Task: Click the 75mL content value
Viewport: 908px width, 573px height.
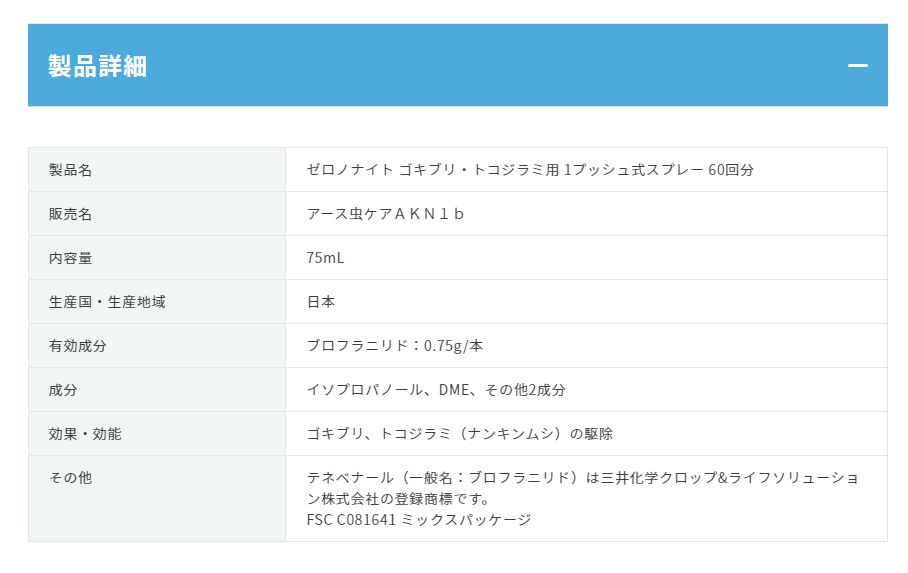Action: (x=325, y=258)
